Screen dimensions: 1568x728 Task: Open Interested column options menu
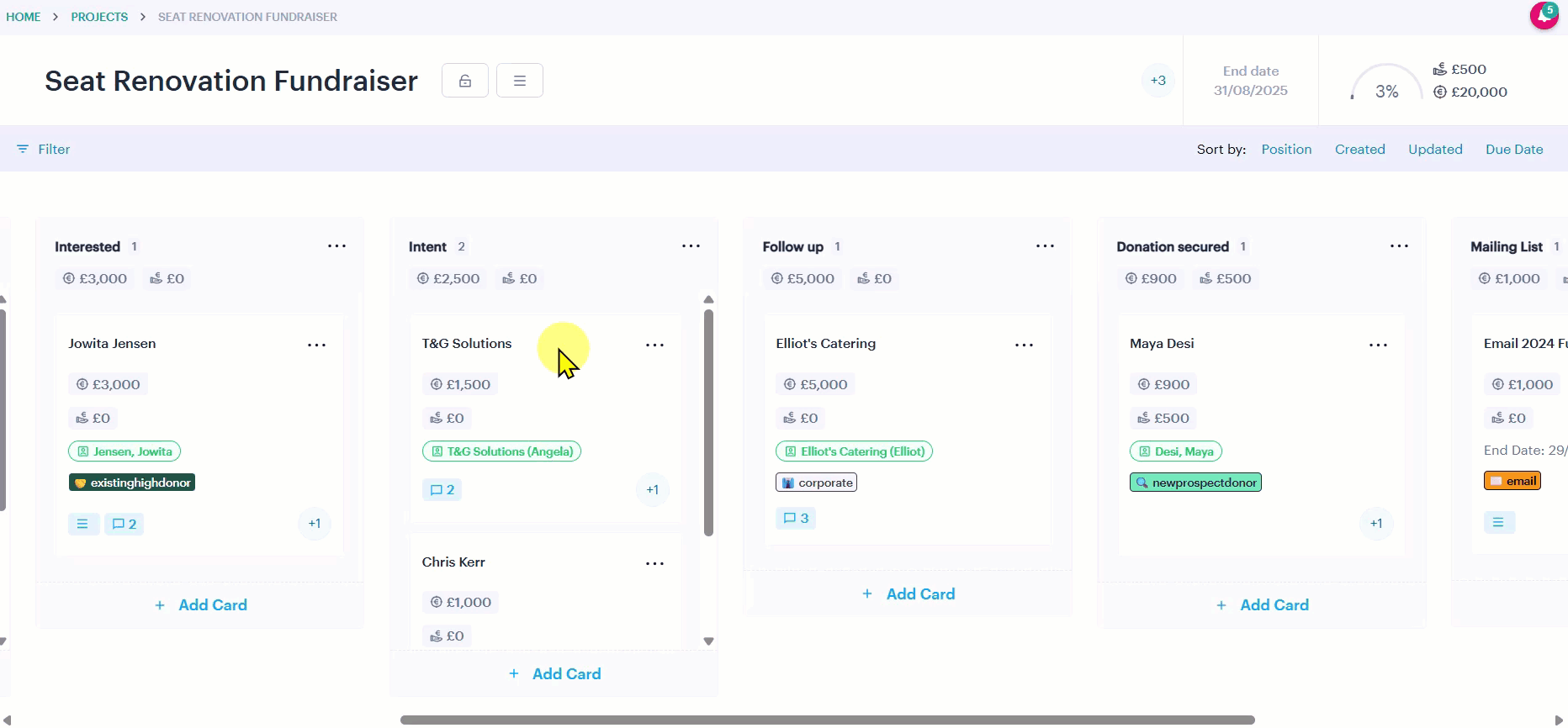[336, 246]
